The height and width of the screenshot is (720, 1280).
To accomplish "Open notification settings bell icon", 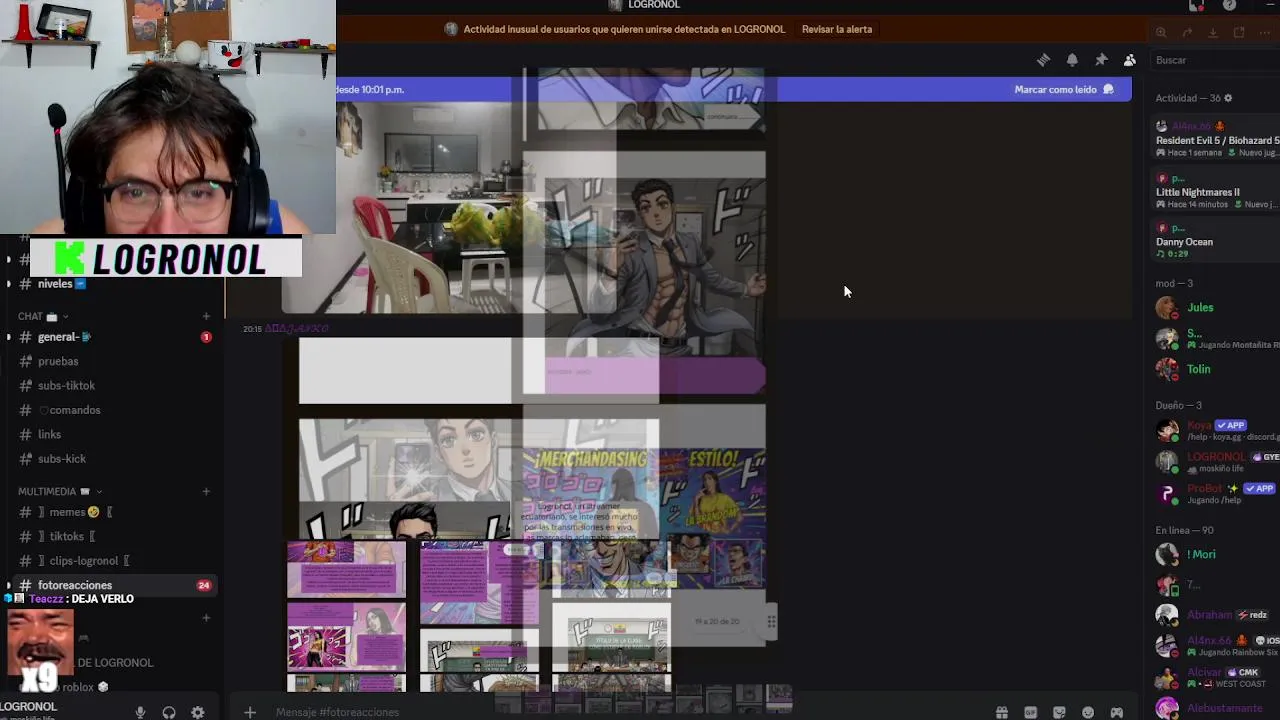I will 1072,60.
